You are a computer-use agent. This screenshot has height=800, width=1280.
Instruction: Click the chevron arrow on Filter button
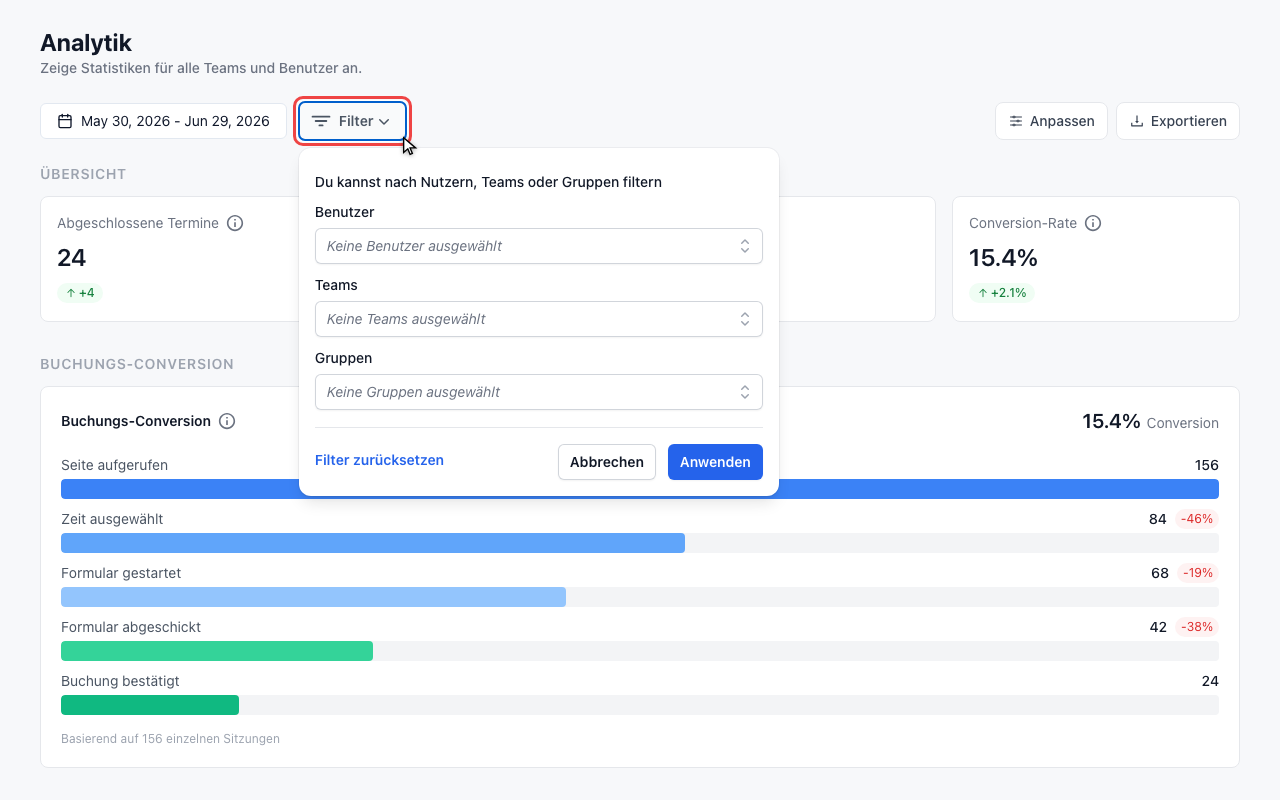point(384,121)
